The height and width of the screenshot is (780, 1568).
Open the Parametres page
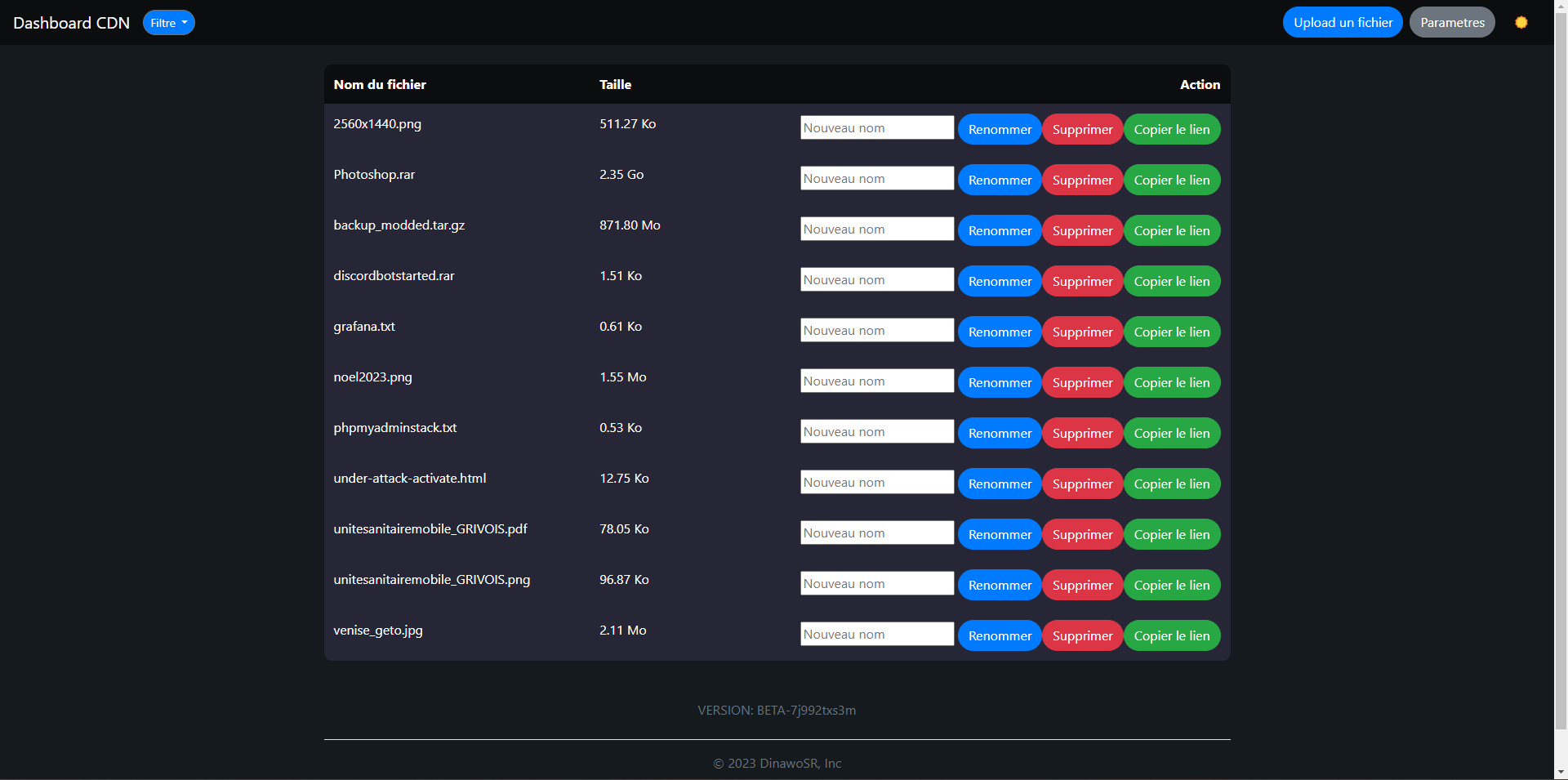click(x=1451, y=23)
